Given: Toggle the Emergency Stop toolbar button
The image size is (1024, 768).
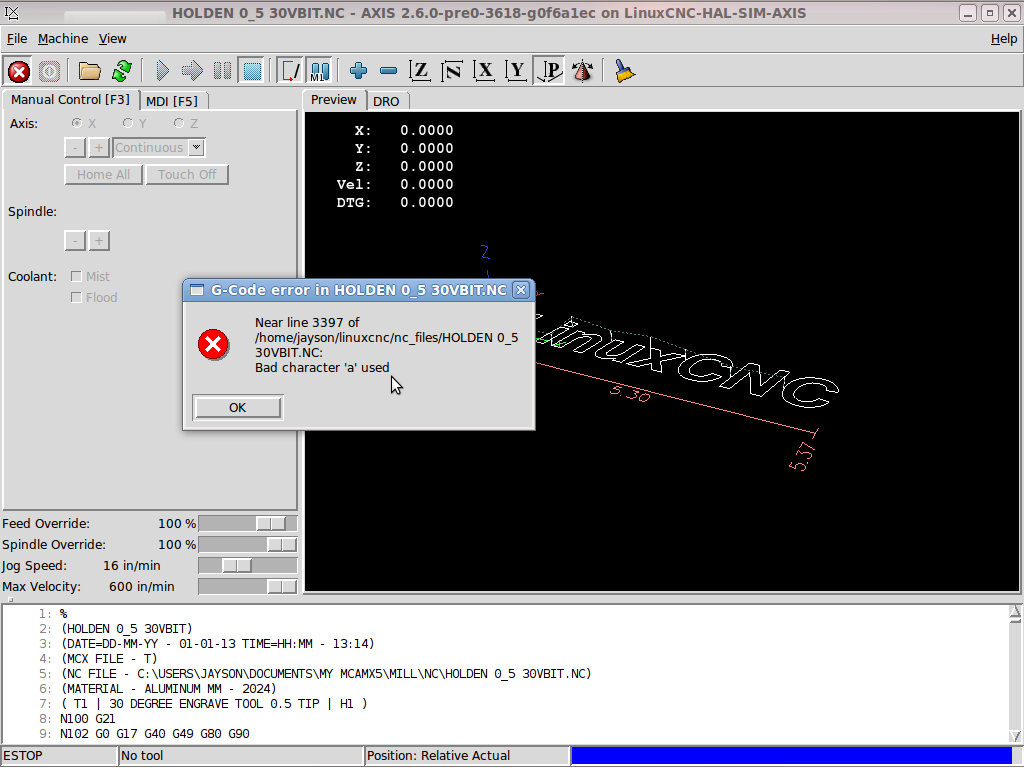Looking at the screenshot, I should (19, 71).
